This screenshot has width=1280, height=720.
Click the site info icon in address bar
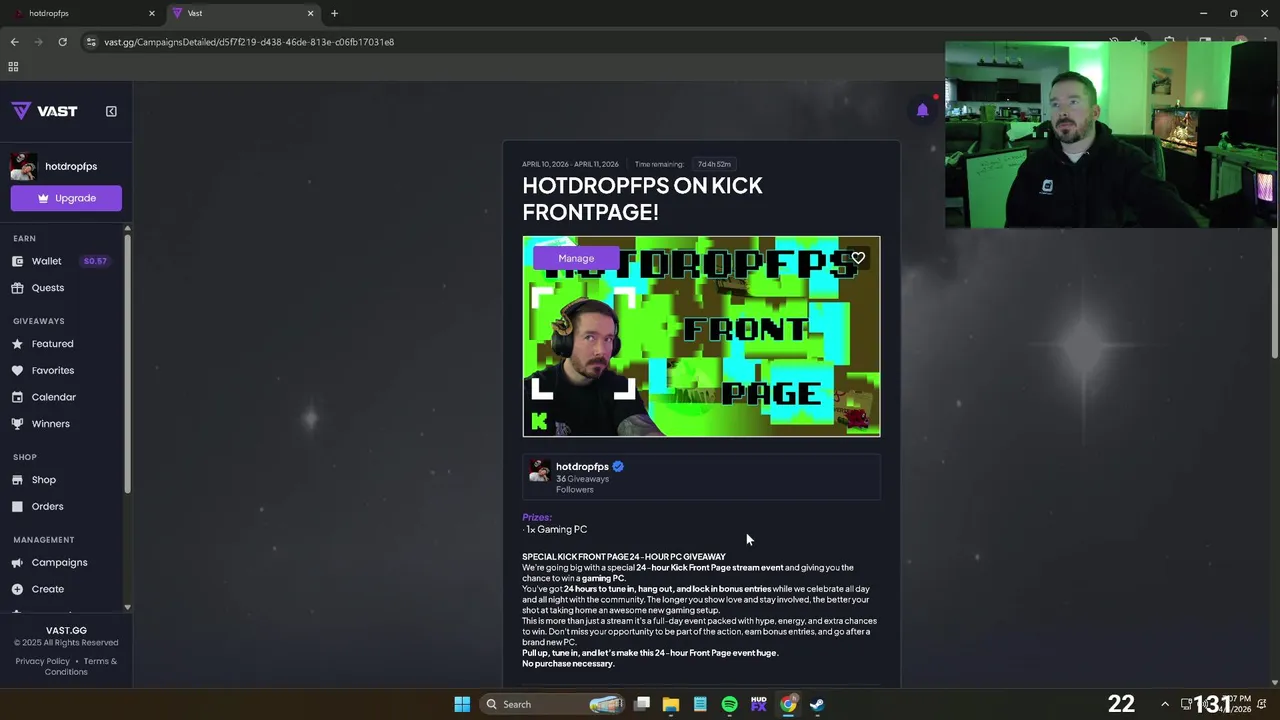coord(92,42)
